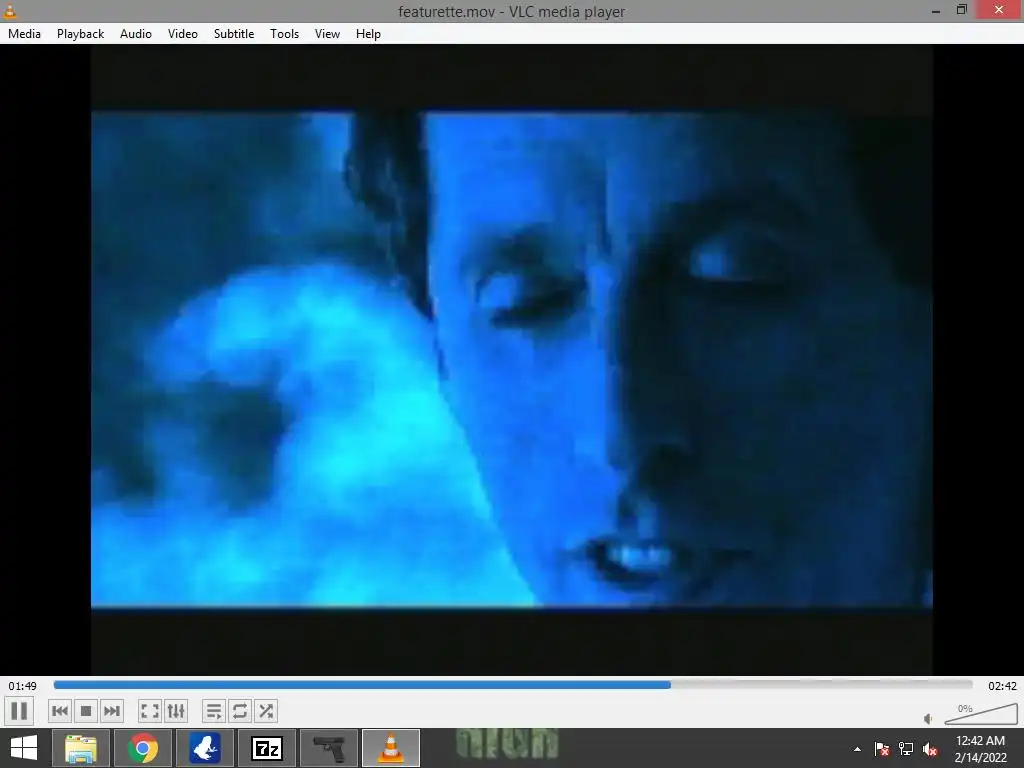Open the Tools menu

coord(284,34)
